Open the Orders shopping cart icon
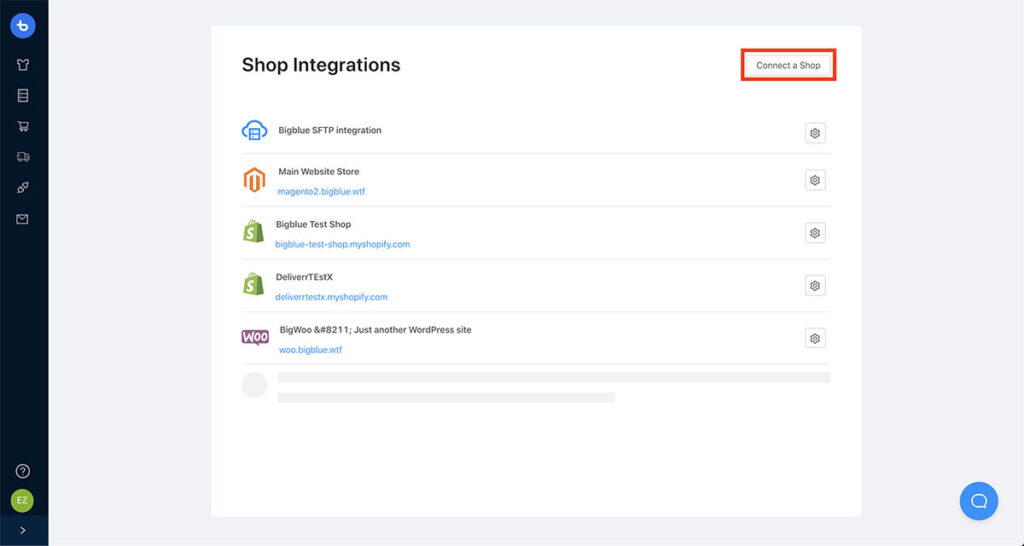This screenshot has width=1024, height=546. (23, 126)
